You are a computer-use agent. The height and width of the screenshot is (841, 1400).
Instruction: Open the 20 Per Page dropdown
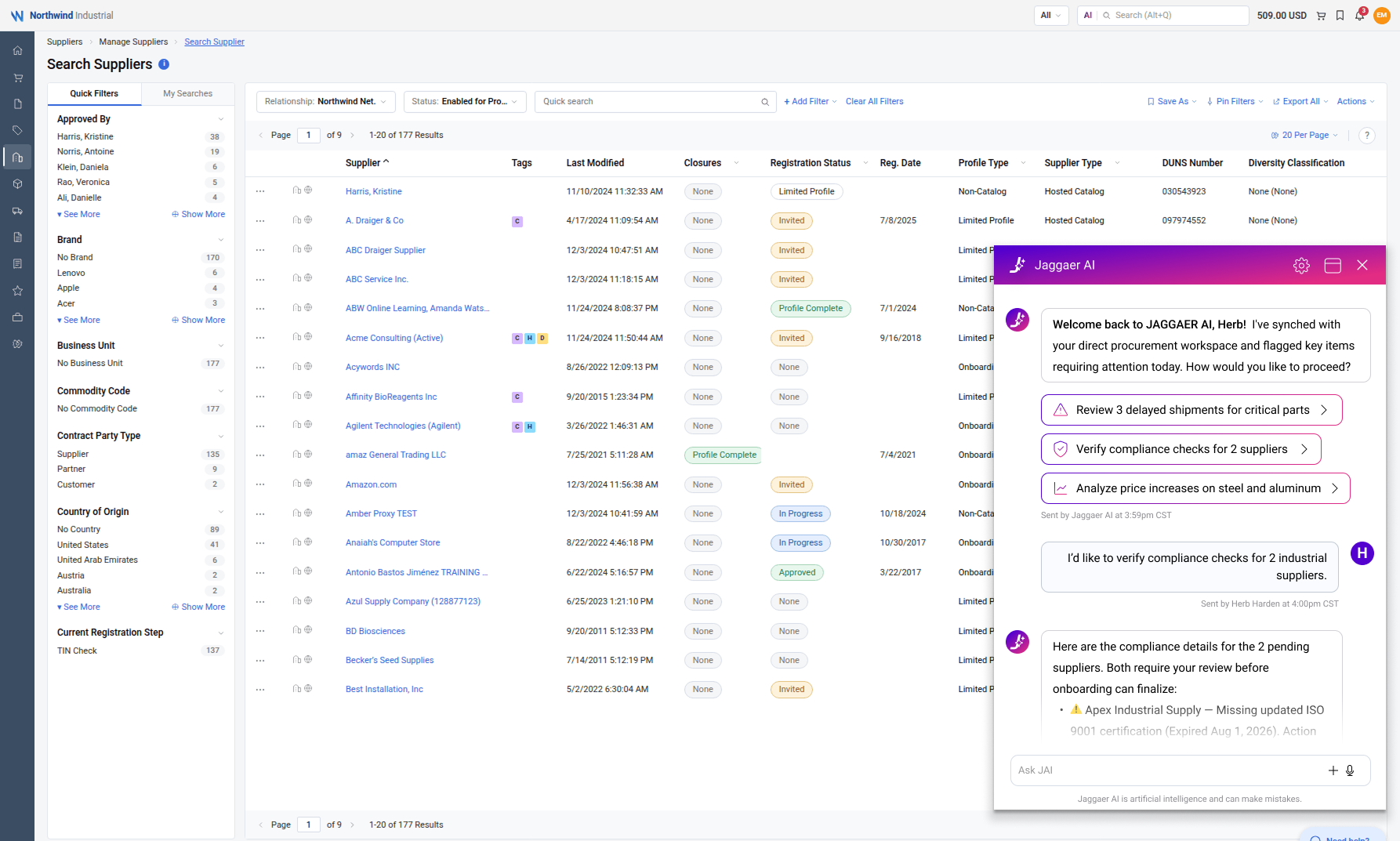point(1304,136)
